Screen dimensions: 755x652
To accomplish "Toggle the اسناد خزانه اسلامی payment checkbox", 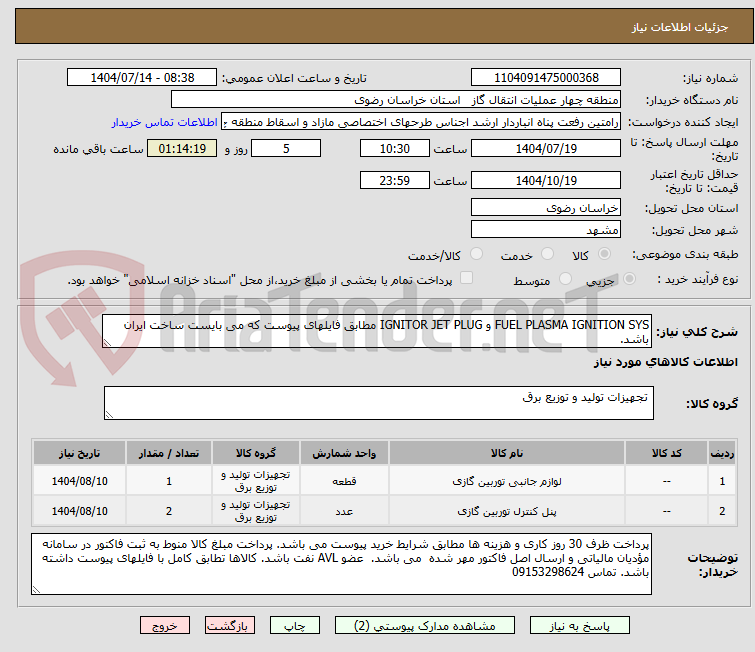I will [x=463, y=280].
